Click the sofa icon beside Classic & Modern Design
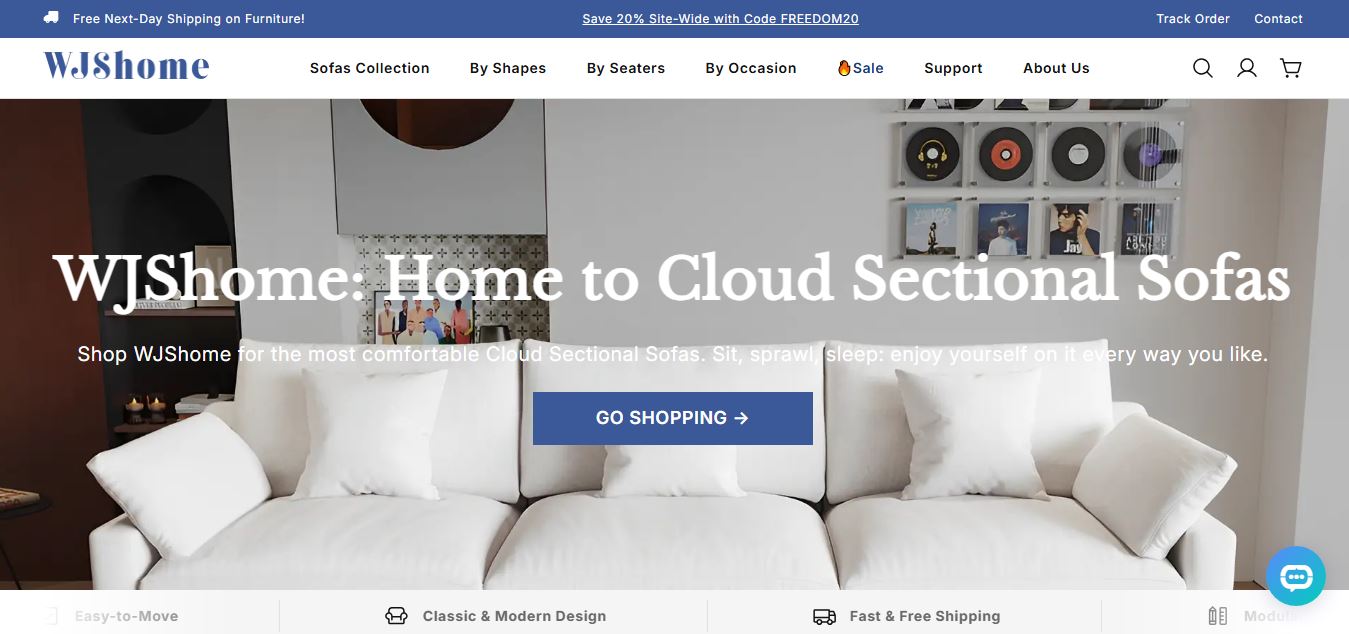The image size is (1349, 634). (397, 616)
